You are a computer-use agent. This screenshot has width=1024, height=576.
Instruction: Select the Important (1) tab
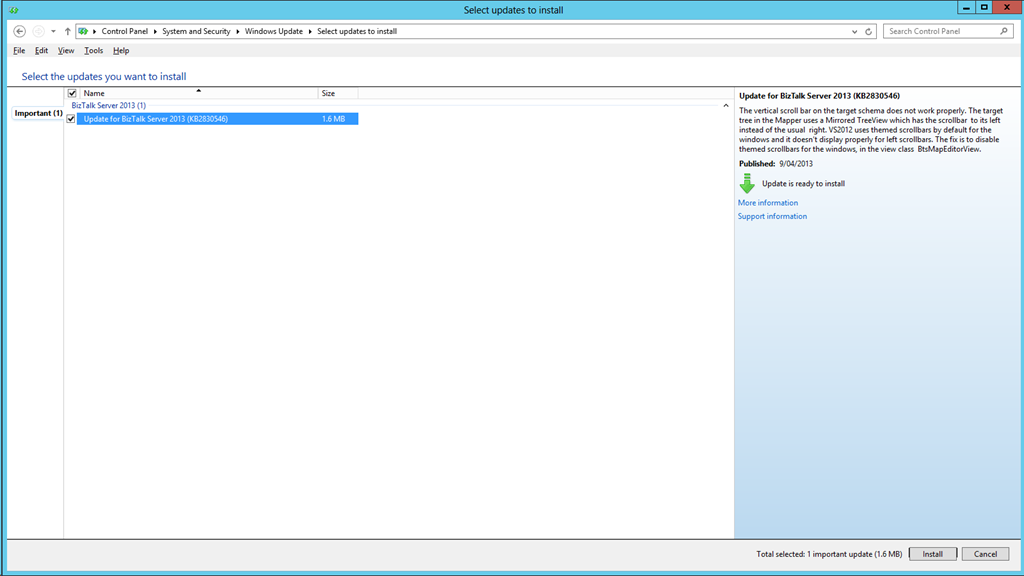38,113
